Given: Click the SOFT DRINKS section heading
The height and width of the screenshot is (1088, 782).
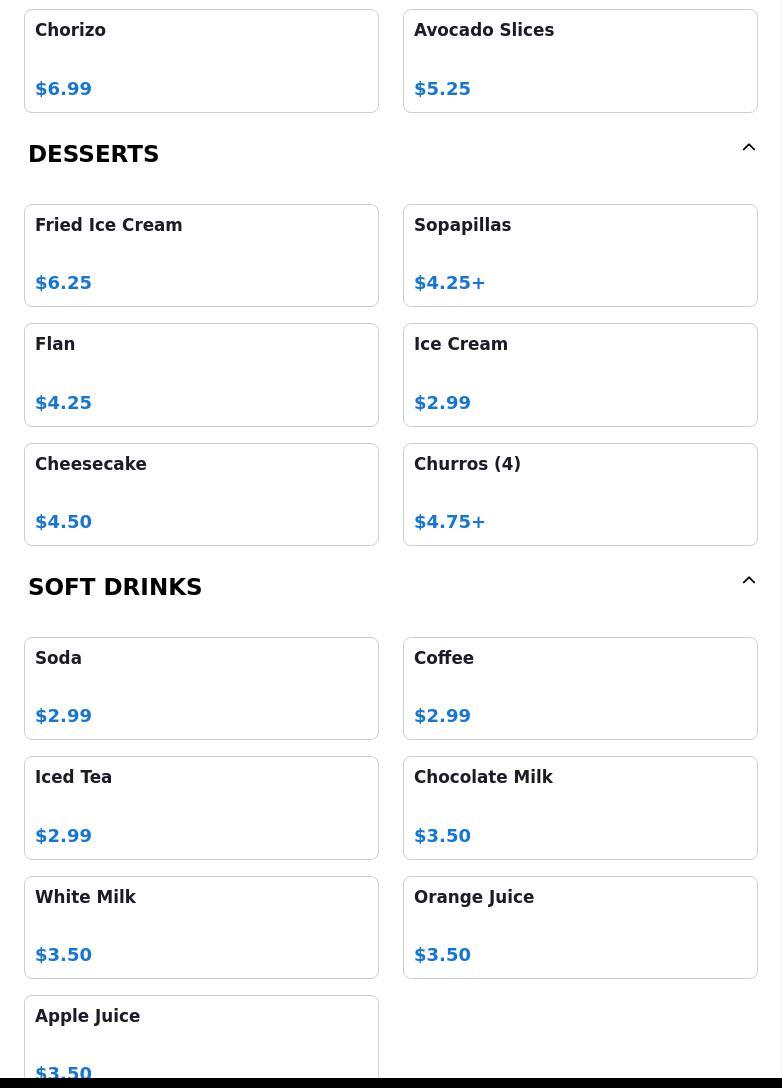Looking at the screenshot, I should coord(115,587).
